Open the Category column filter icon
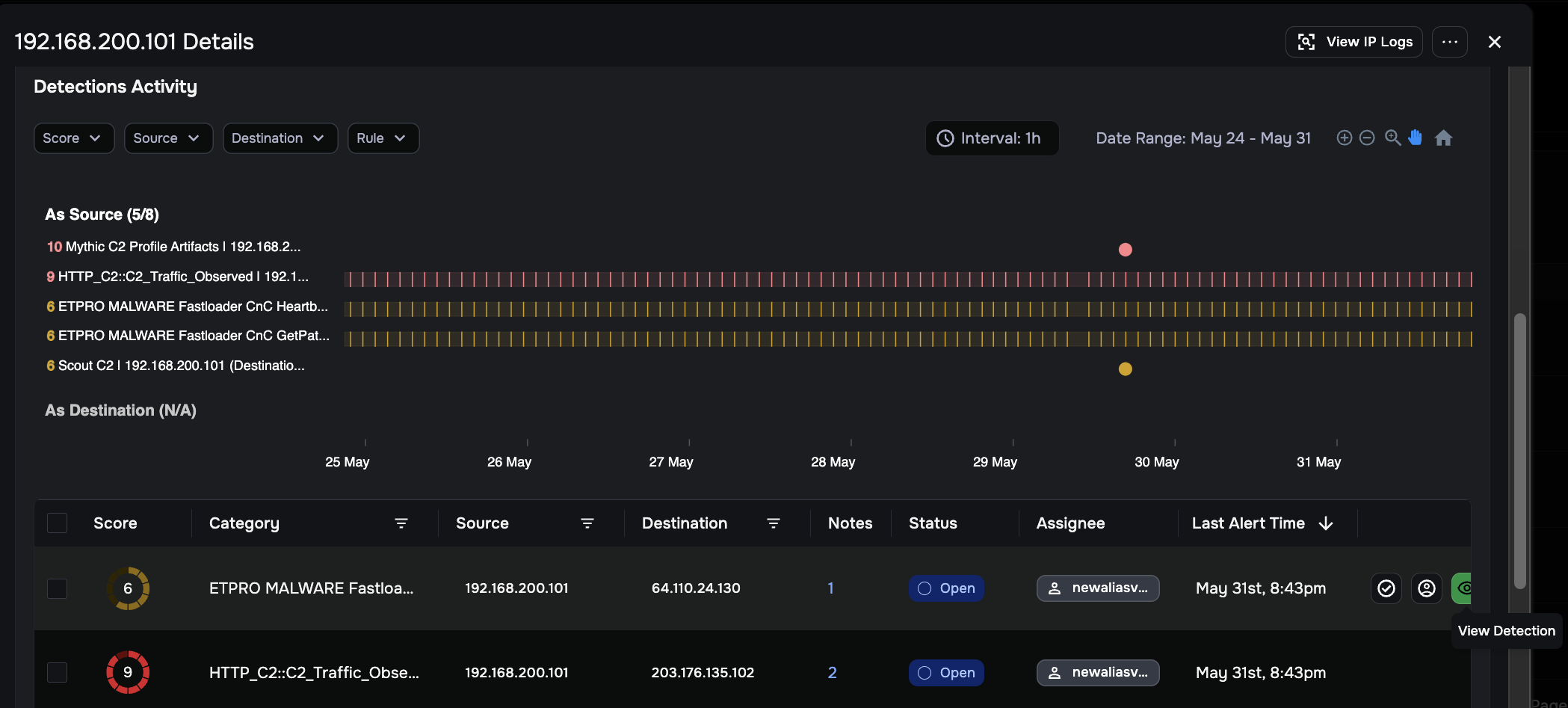Image resolution: width=1568 pixels, height=708 pixels. 401,523
